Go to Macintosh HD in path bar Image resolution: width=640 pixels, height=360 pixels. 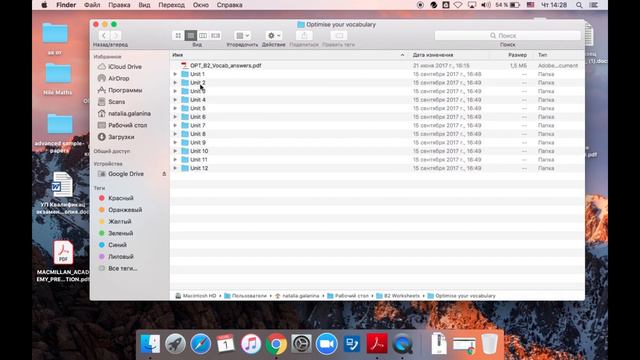click(196, 296)
